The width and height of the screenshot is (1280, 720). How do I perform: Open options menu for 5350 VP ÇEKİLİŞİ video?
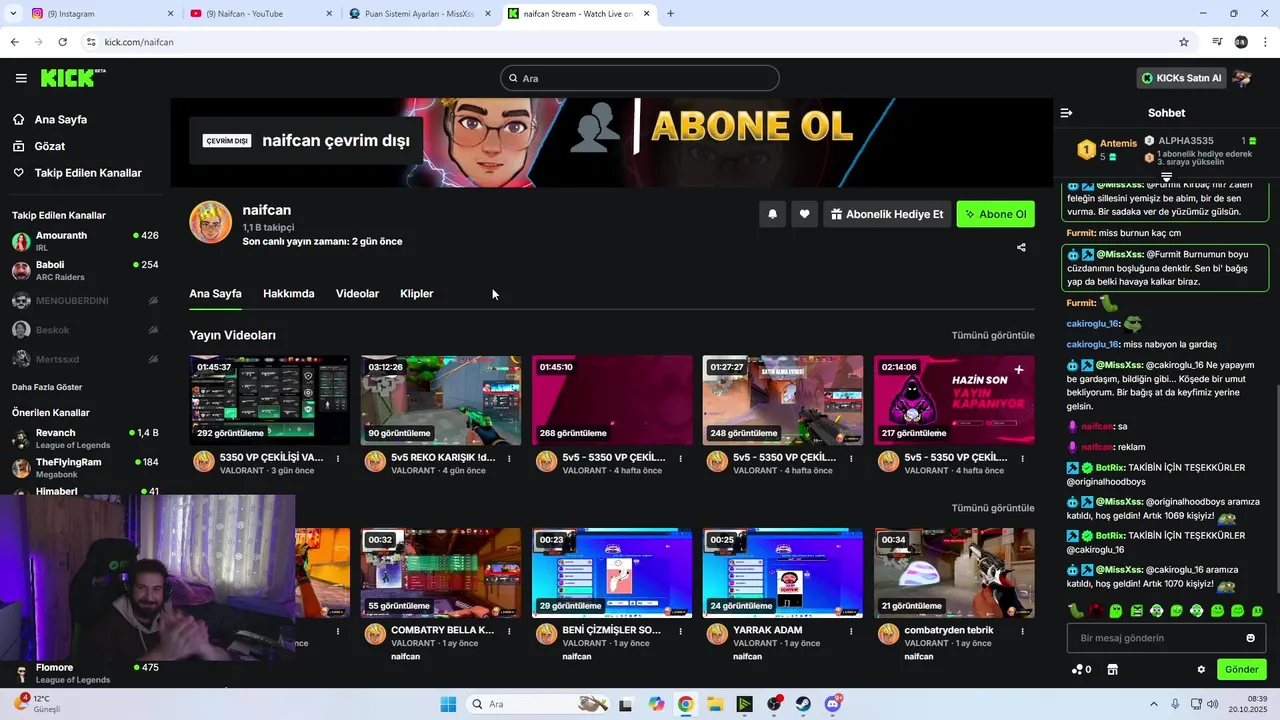tap(338, 459)
